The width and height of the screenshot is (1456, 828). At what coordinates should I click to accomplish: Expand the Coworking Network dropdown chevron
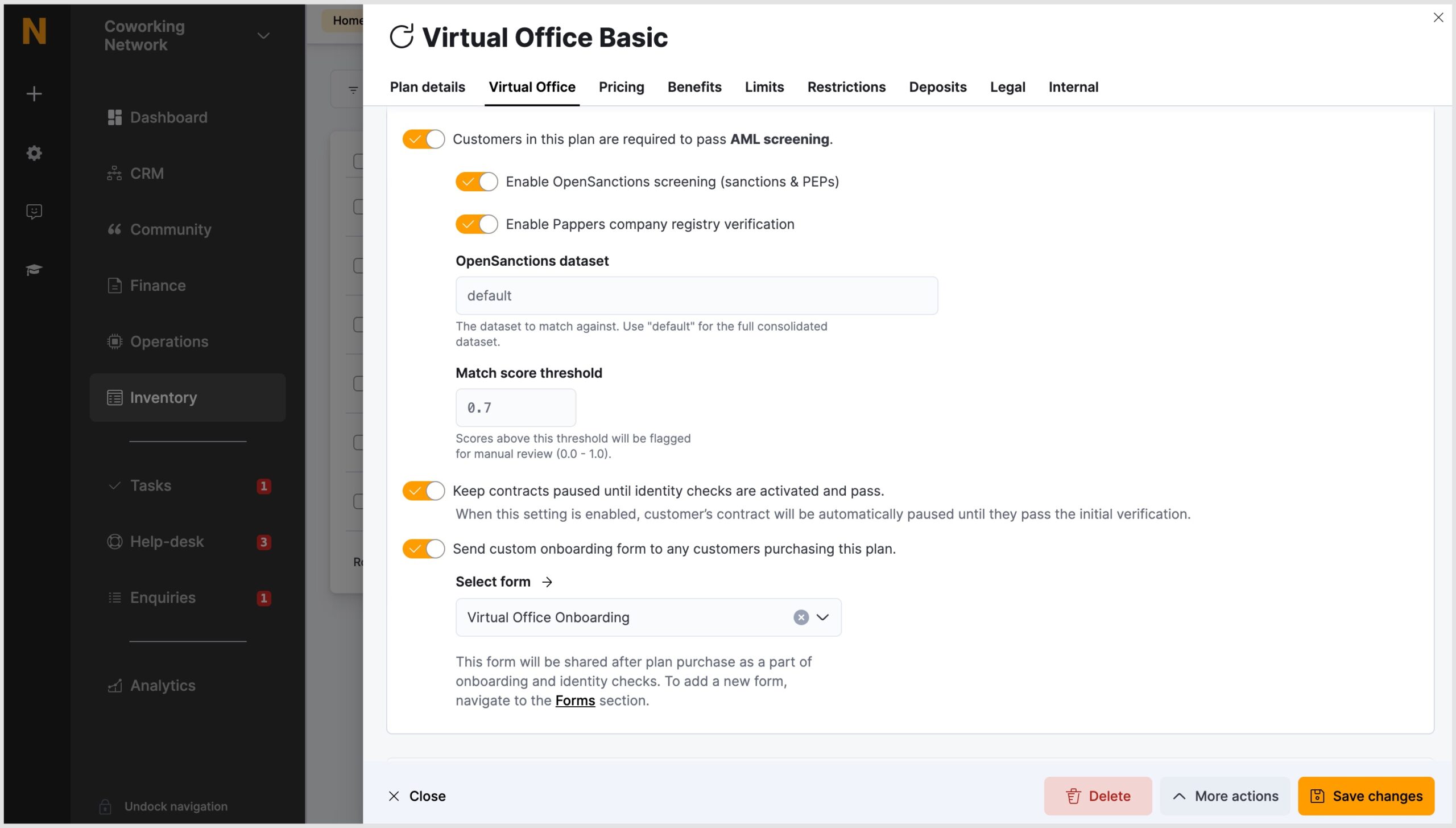[x=263, y=36]
